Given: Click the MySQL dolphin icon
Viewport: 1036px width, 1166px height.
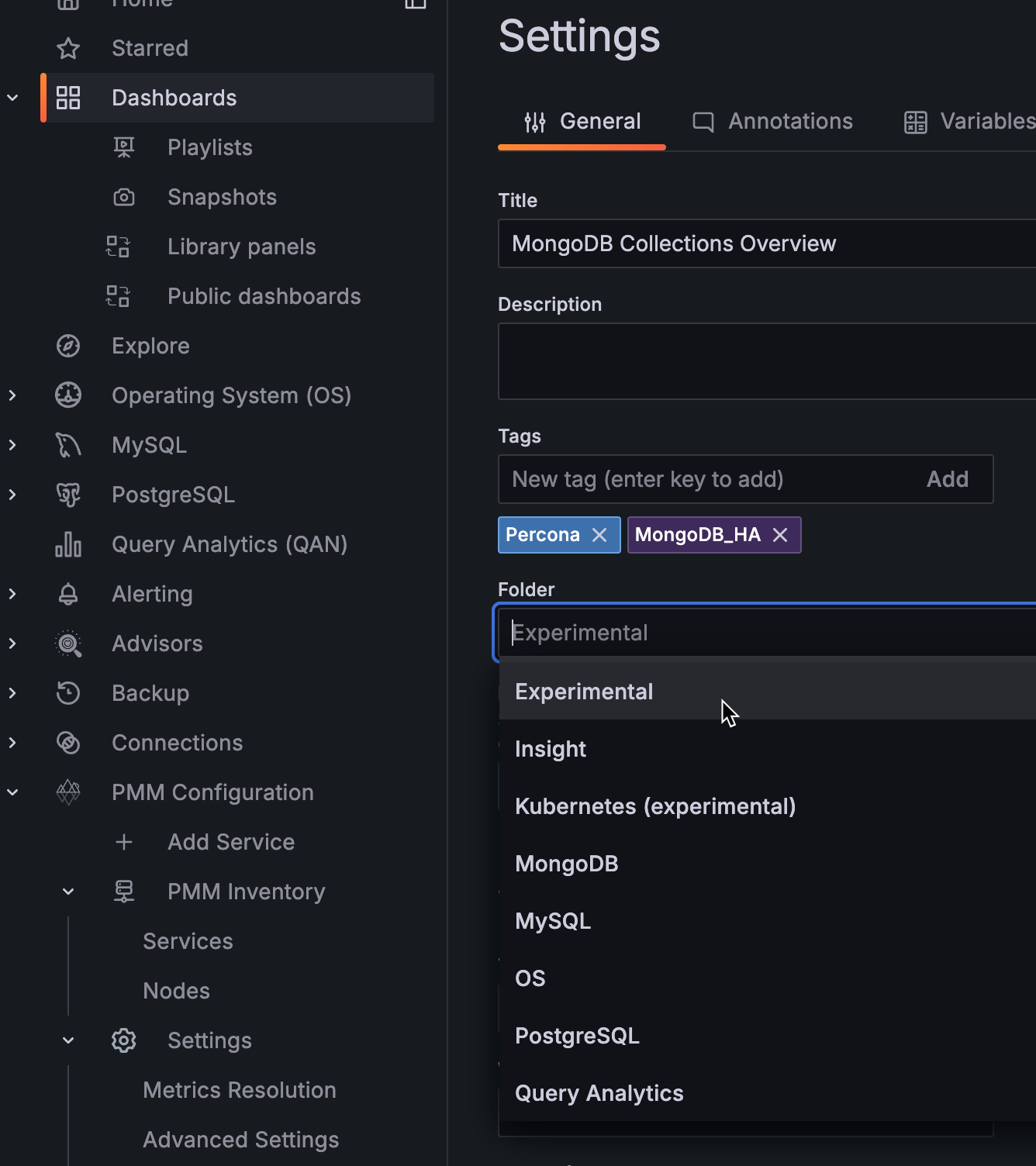Looking at the screenshot, I should tap(68, 445).
